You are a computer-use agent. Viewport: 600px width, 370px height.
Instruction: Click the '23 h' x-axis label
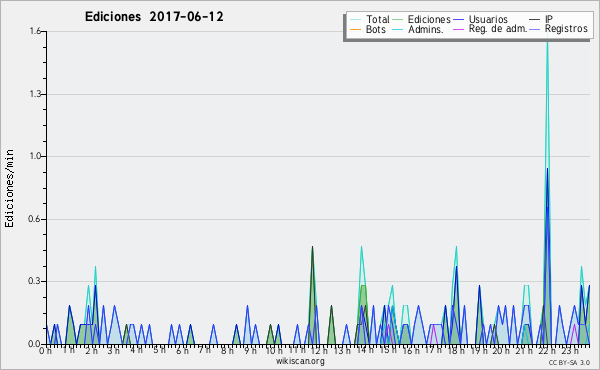[x=569, y=351]
